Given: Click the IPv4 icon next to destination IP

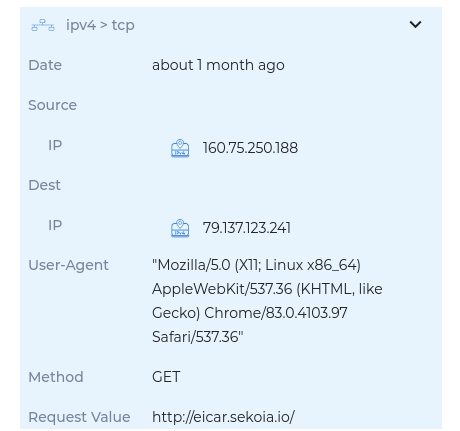Looking at the screenshot, I should tap(180, 228).
